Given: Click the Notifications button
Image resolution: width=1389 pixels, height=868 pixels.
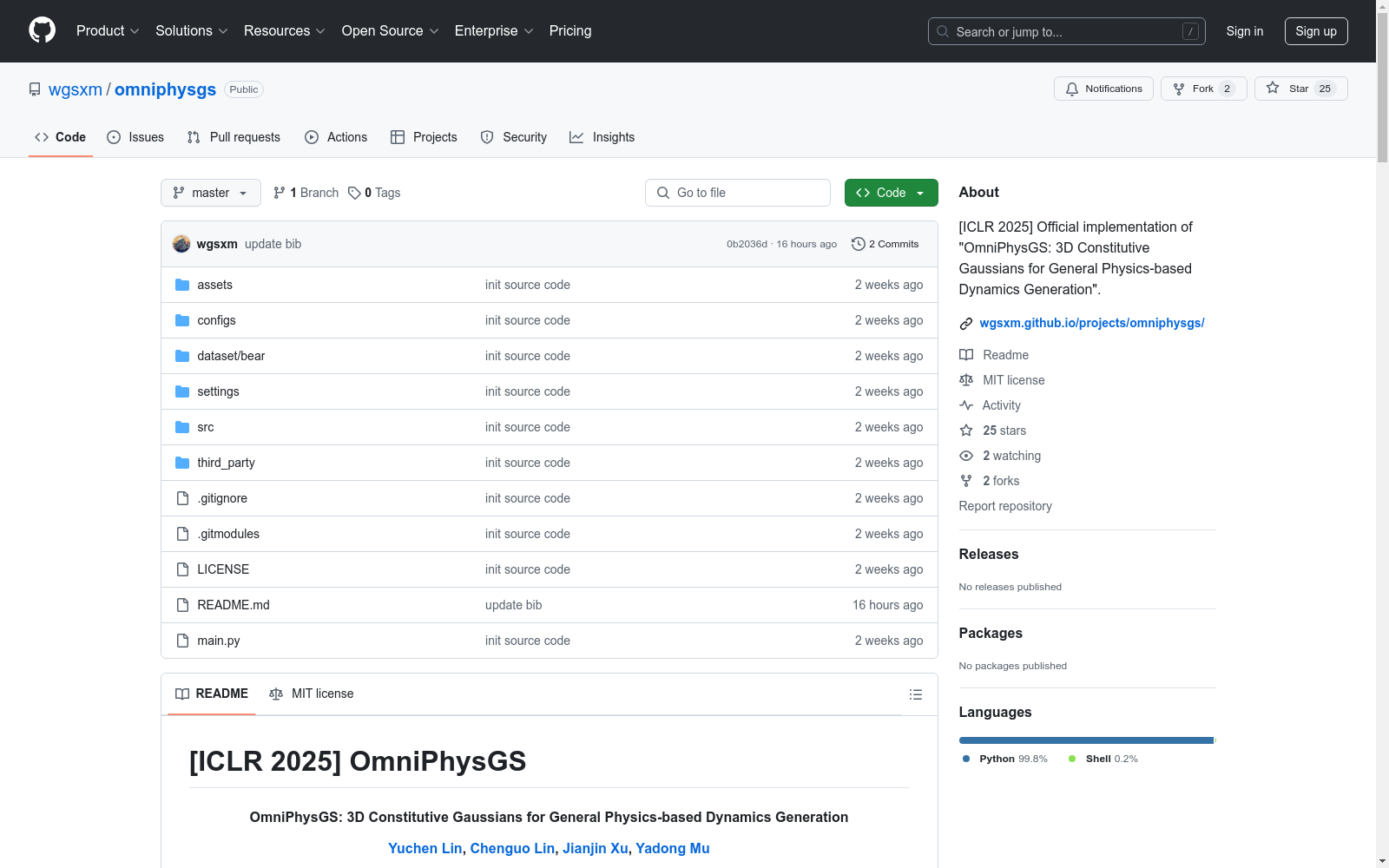Looking at the screenshot, I should [x=1103, y=89].
